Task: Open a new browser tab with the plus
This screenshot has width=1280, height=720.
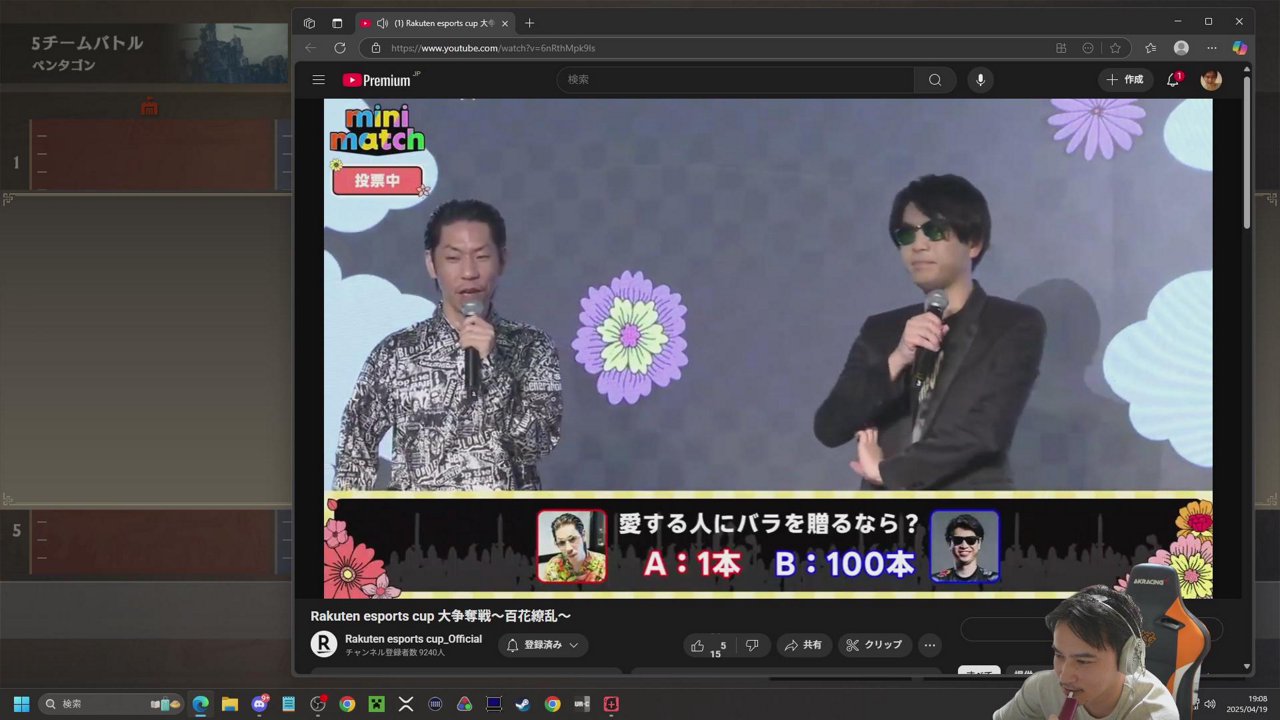Action: pos(529,22)
